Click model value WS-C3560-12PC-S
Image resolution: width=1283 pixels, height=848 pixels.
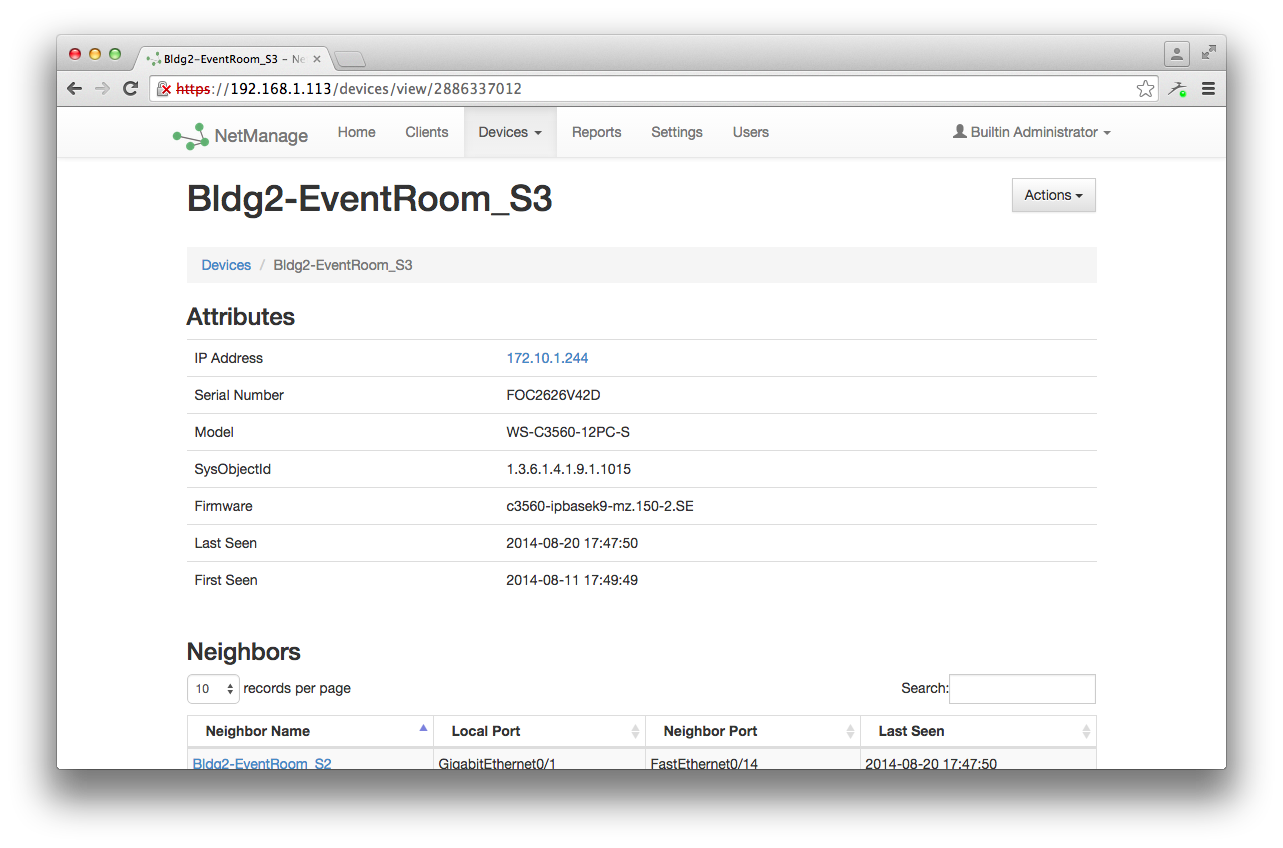coord(568,432)
